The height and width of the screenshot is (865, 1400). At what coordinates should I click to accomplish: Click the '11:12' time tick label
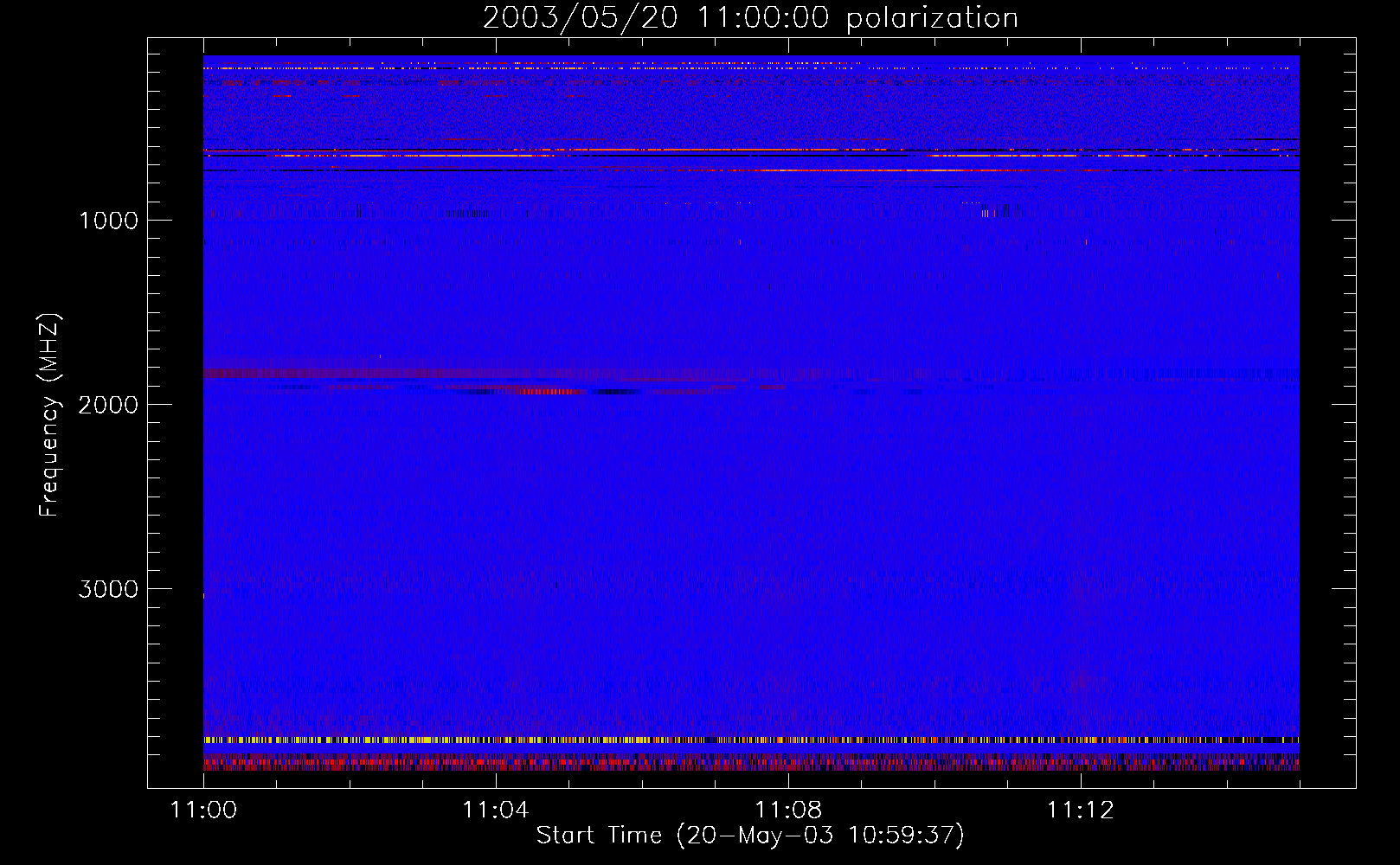point(1081,811)
